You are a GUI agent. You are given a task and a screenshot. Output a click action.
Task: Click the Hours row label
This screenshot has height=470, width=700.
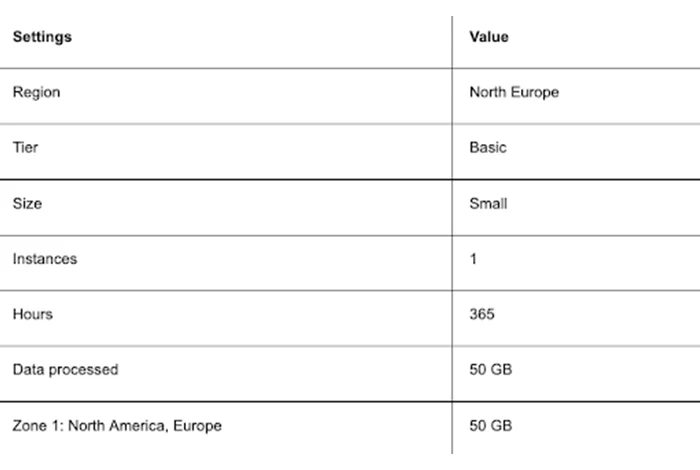click(33, 314)
